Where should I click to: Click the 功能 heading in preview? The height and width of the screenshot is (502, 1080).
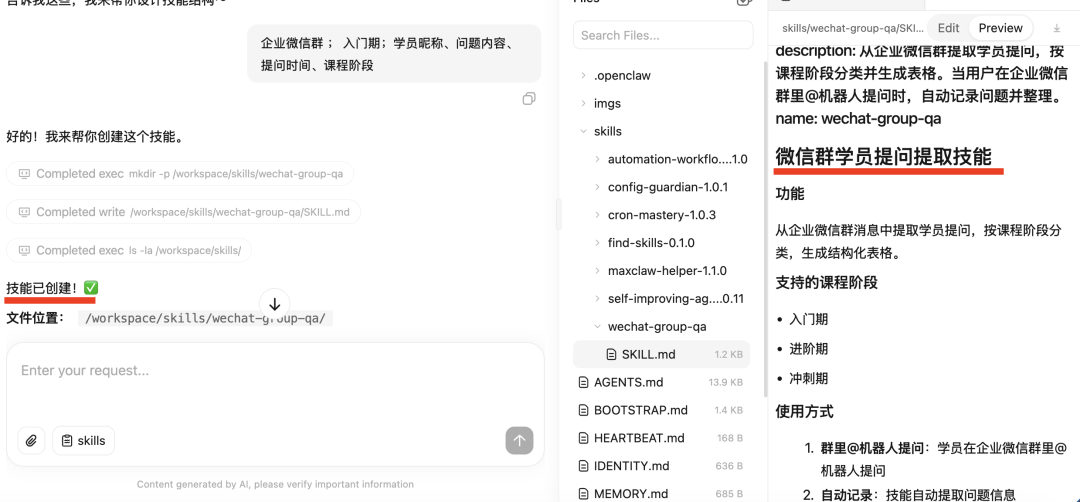pos(789,194)
